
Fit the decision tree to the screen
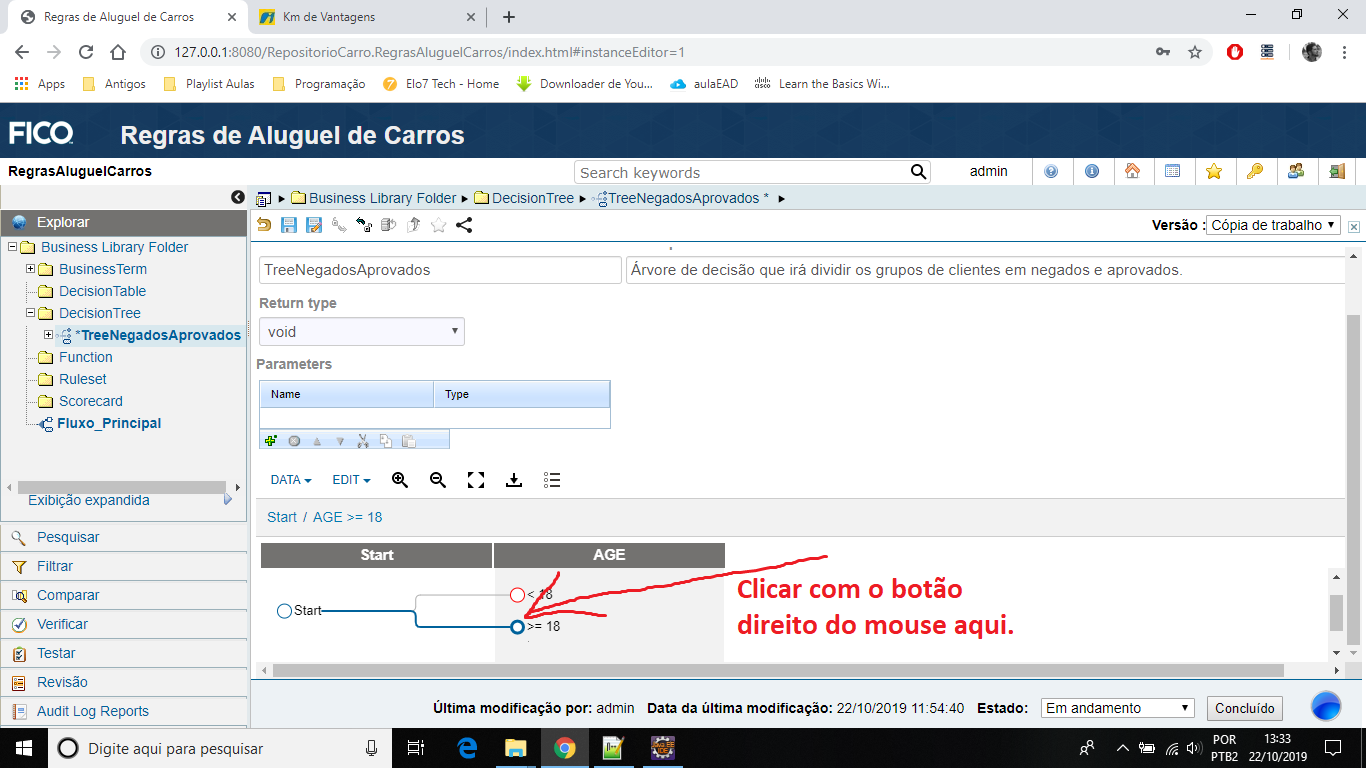point(475,480)
